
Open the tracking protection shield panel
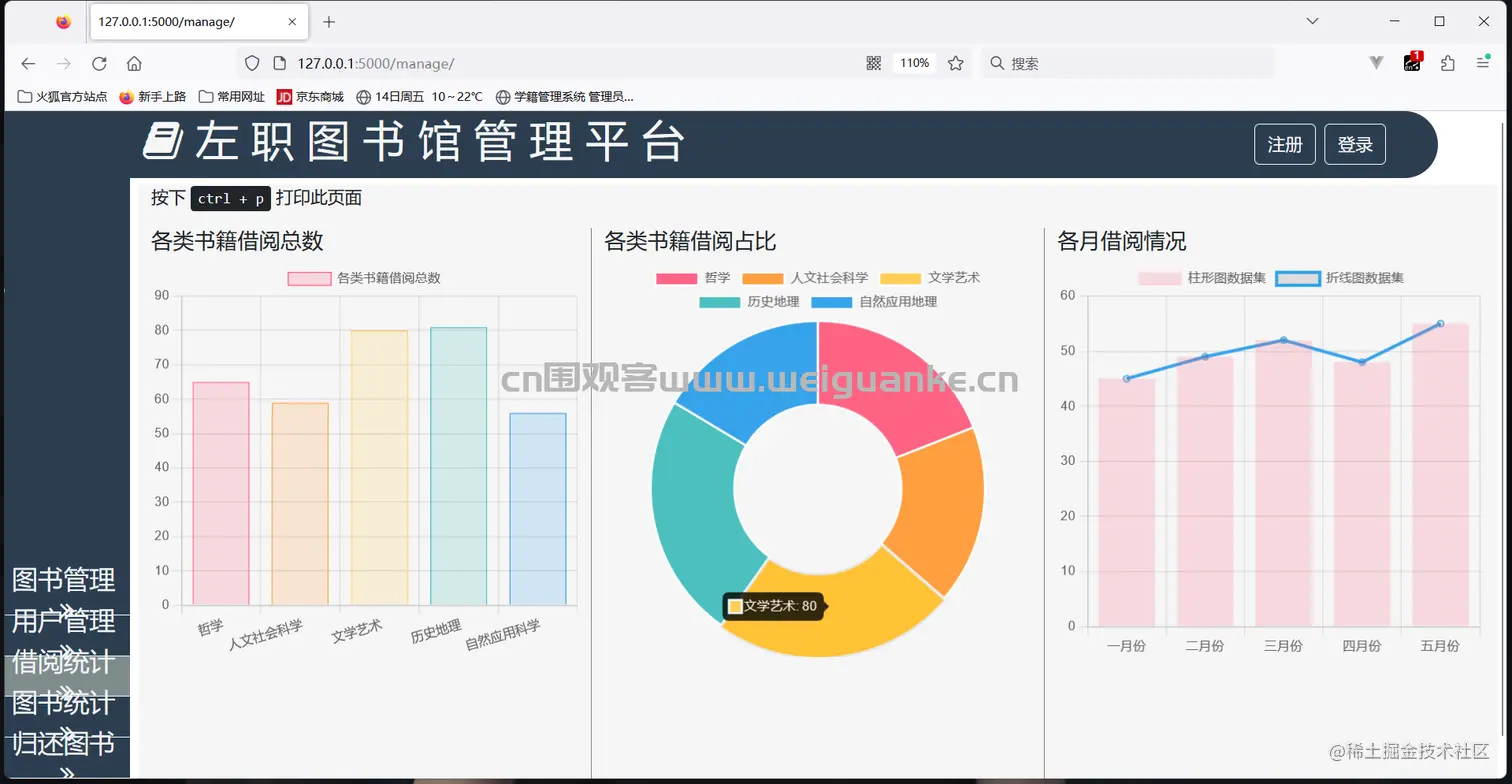tap(253, 63)
